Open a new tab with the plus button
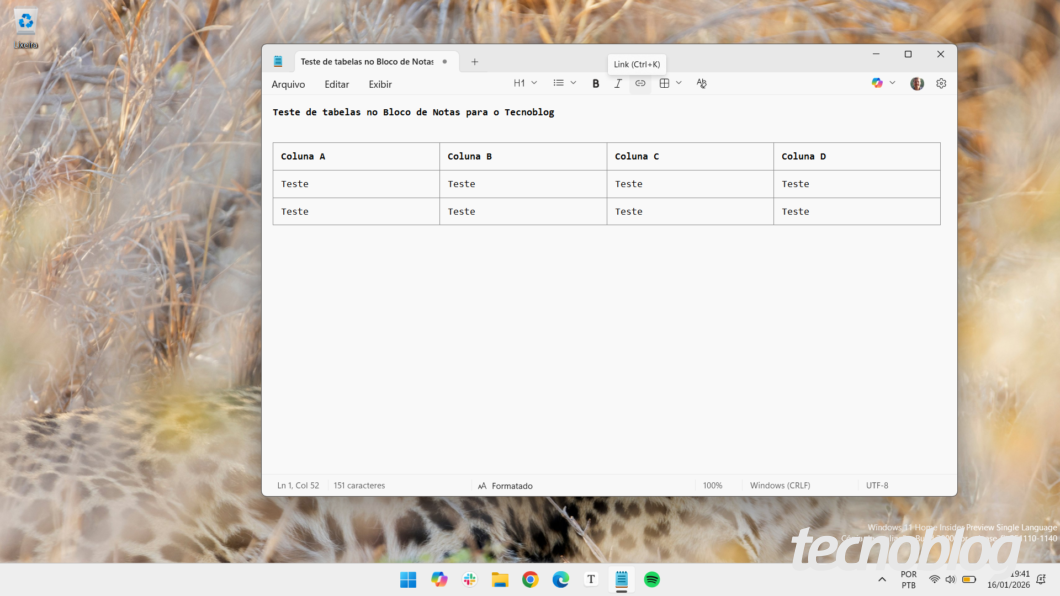This screenshot has height=596, width=1060. point(474,61)
